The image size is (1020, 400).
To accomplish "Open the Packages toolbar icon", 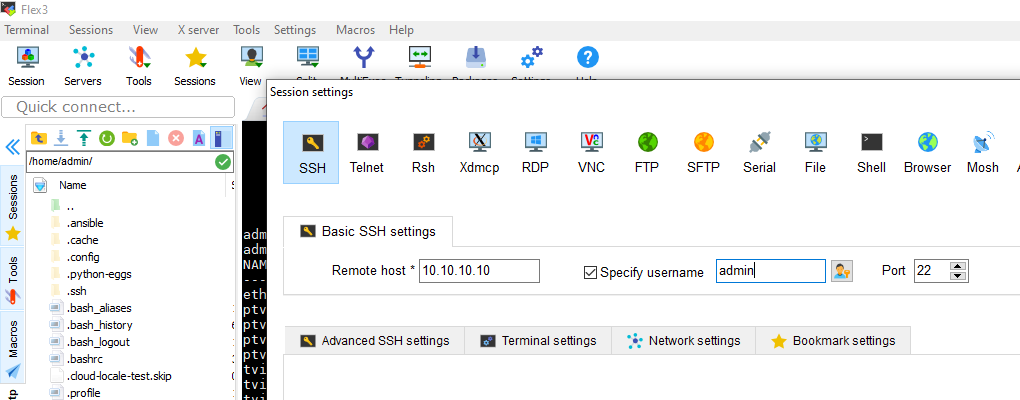I will pyautogui.click(x=476, y=57).
